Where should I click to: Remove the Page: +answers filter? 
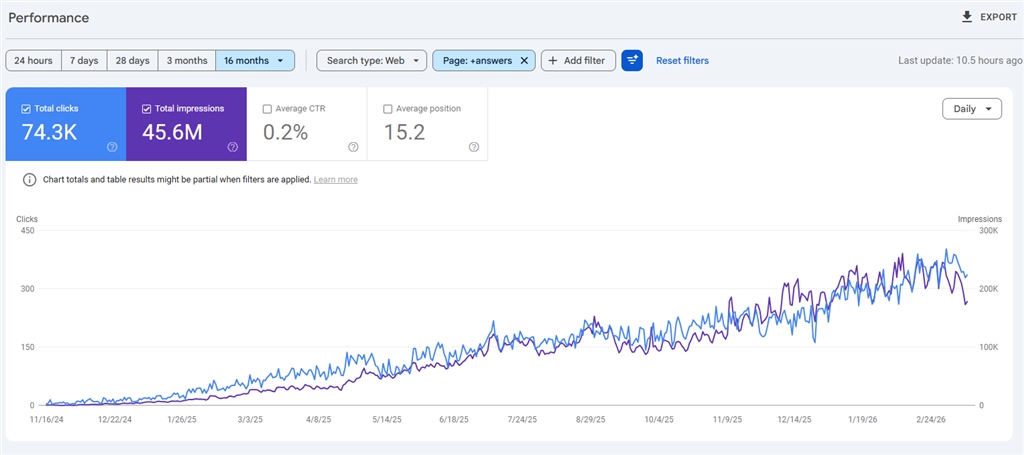524,61
